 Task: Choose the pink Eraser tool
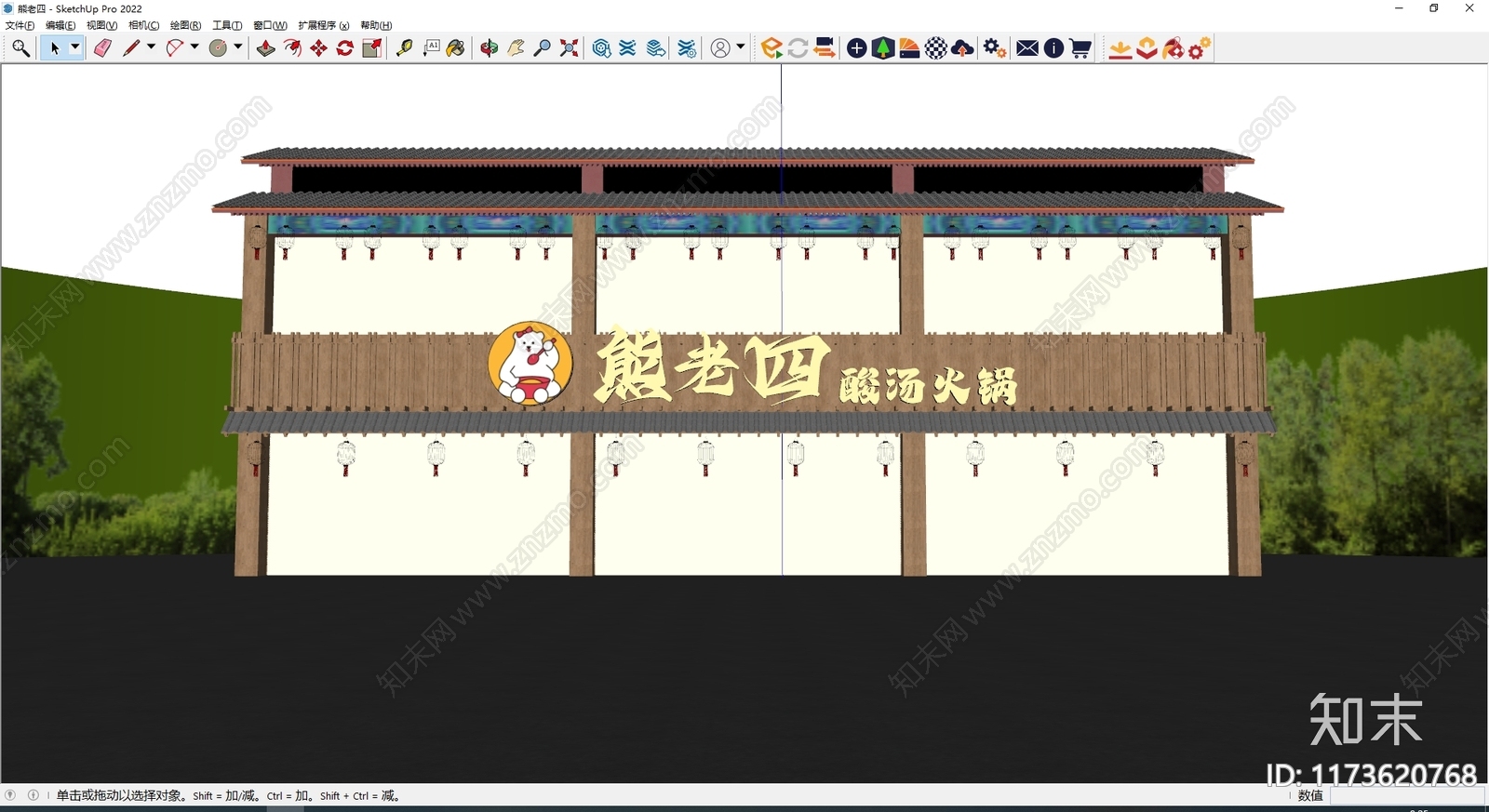pos(102,48)
